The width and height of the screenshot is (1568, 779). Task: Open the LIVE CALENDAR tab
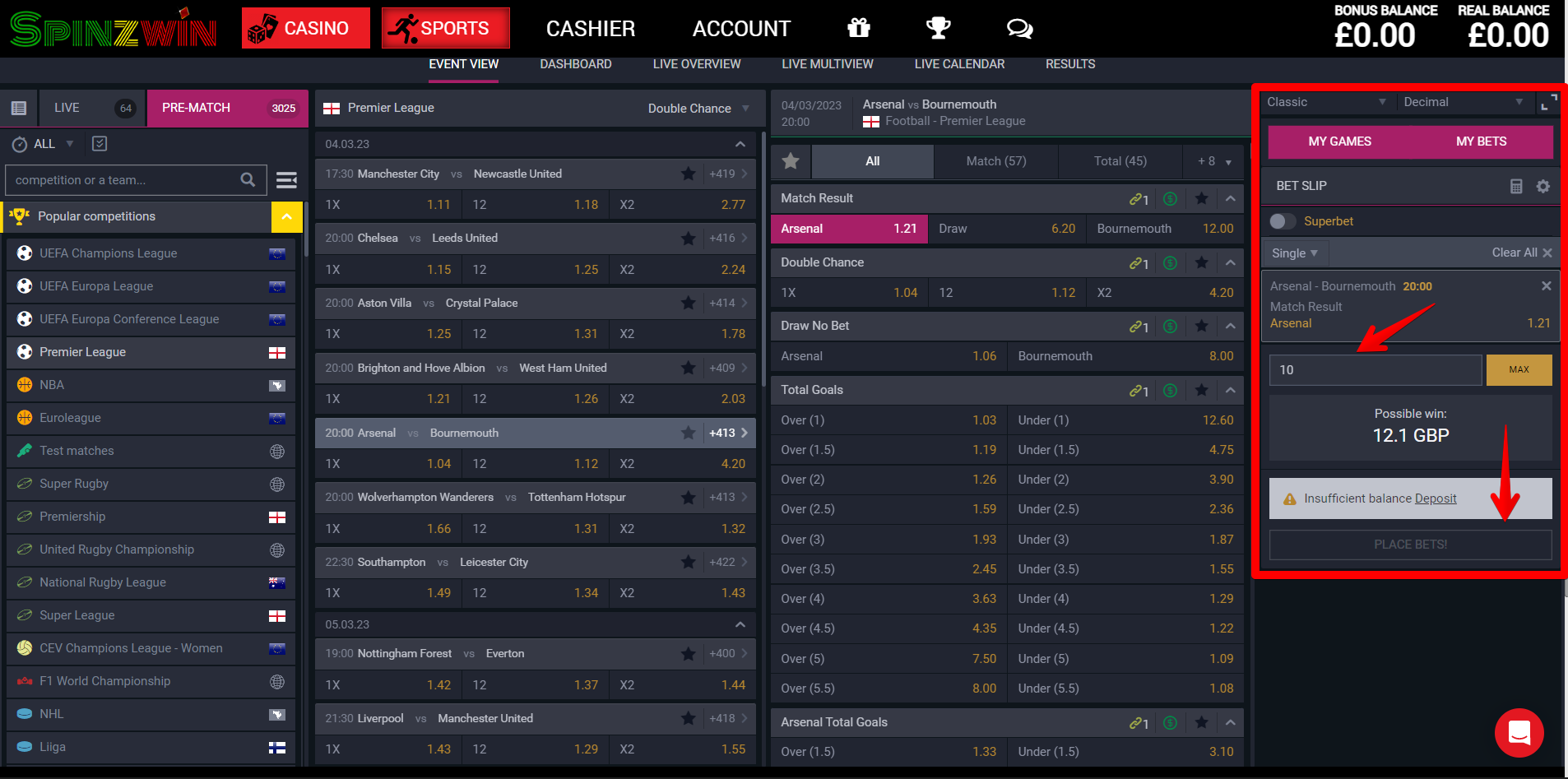pyautogui.click(x=959, y=64)
